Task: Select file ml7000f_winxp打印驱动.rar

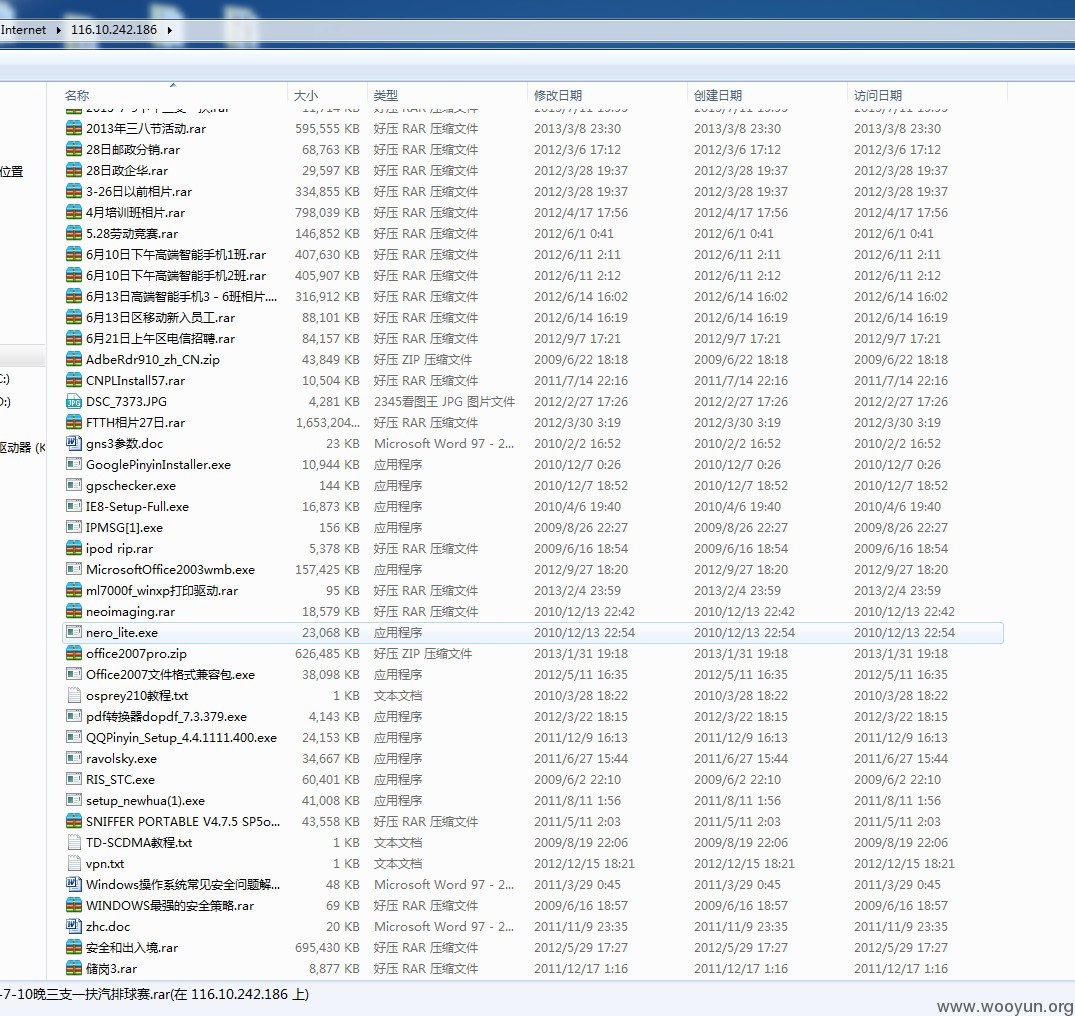Action: (x=162, y=590)
